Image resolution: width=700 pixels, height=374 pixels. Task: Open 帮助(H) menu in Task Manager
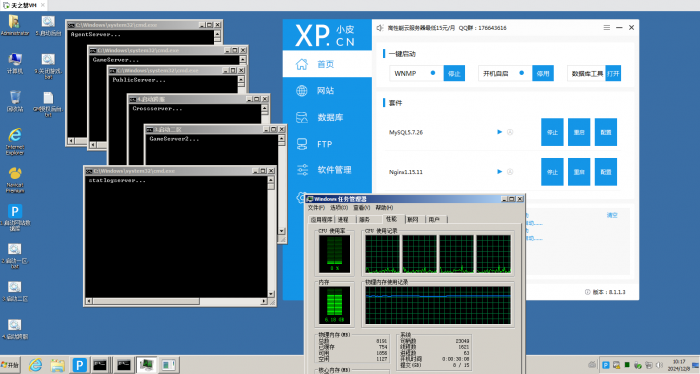click(x=384, y=208)
